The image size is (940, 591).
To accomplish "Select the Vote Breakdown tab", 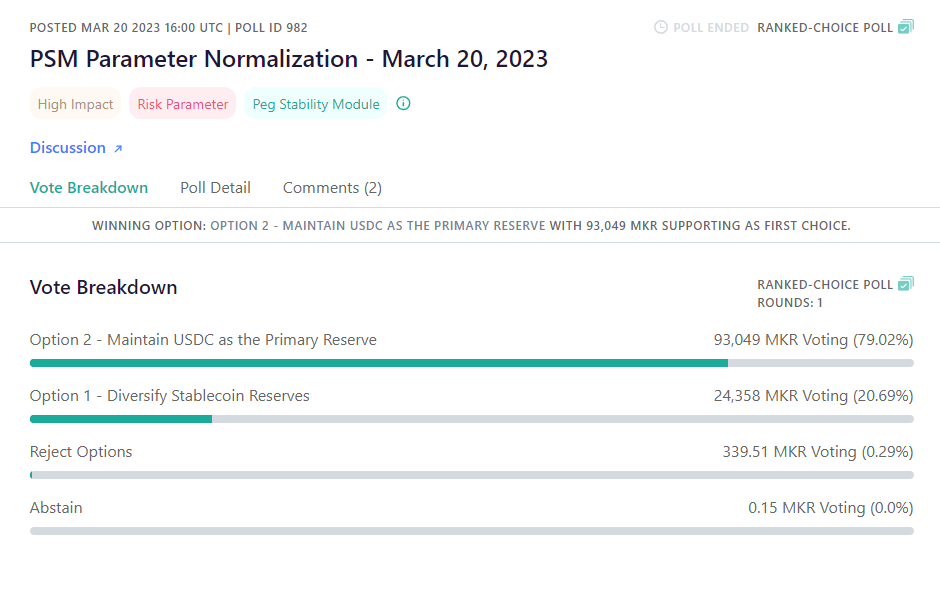I will tap(89, 188).
